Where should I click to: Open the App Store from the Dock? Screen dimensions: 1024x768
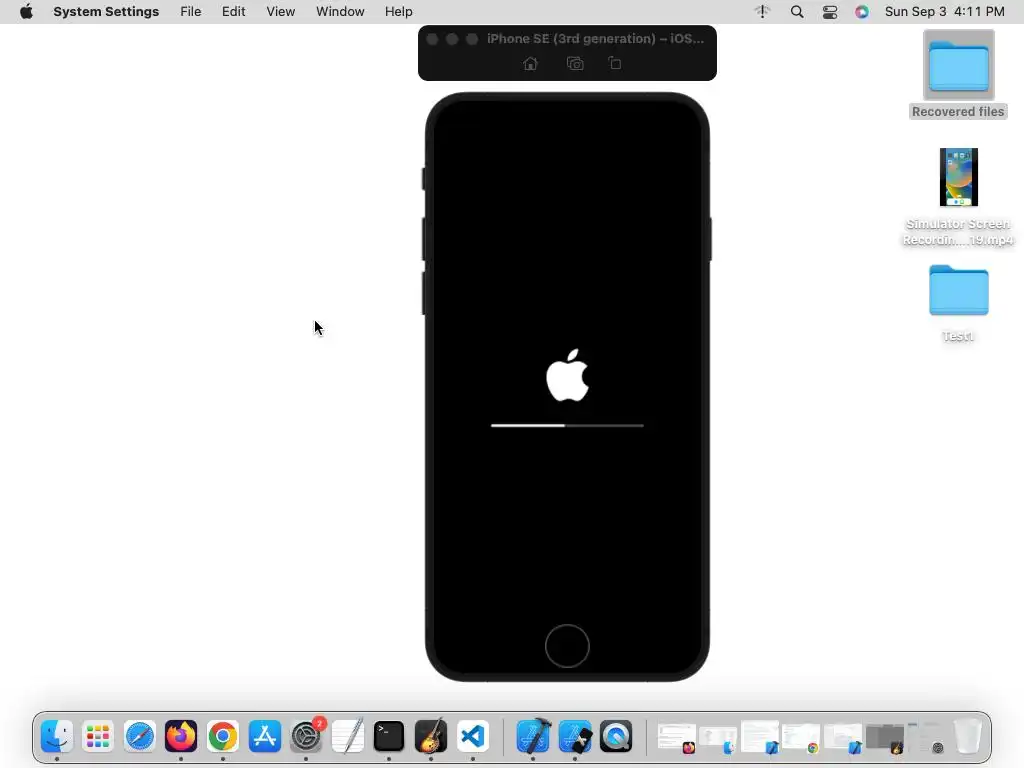[x=264, y=736]
